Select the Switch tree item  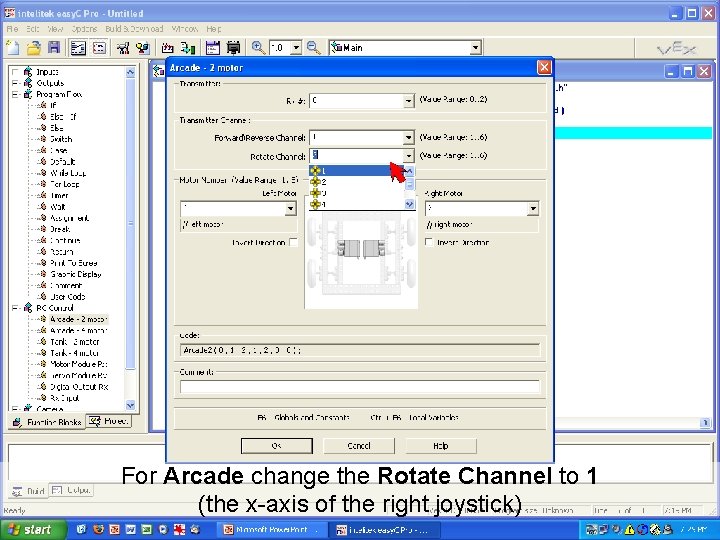tap(61, 139)
